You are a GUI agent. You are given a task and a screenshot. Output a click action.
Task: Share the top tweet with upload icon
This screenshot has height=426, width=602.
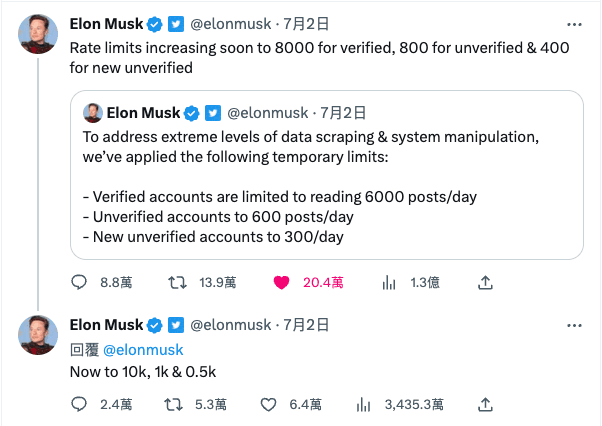[x=485, y=282]
